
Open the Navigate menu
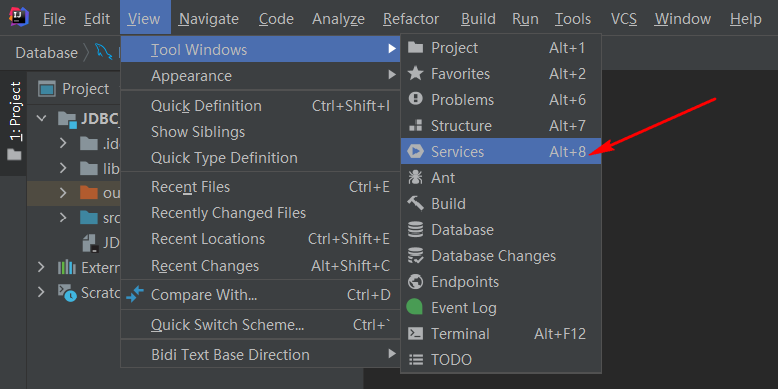(x=209, y=19)
